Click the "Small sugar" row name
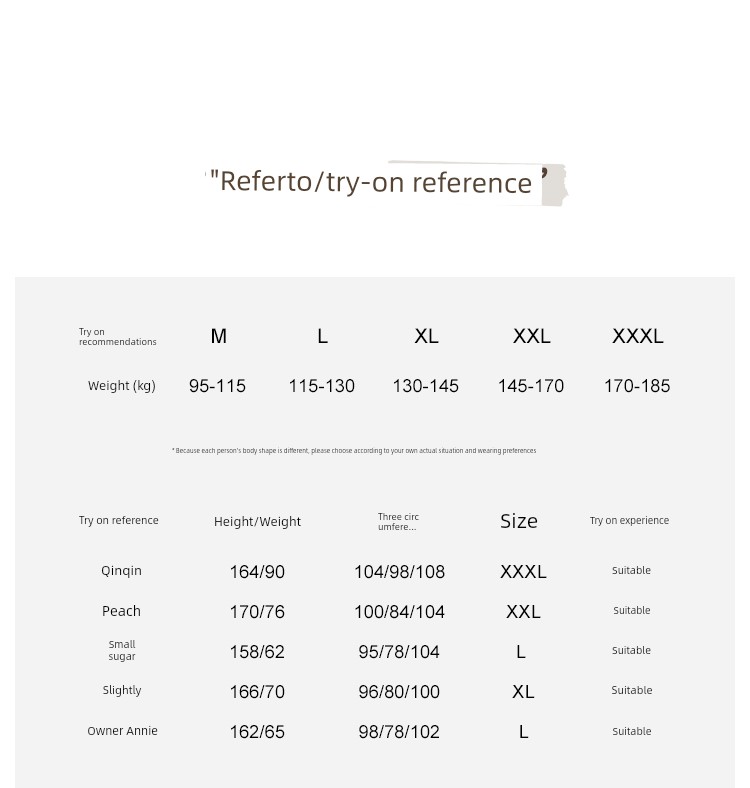The height and width of the screenshot is (788, 750). (122, 651)
